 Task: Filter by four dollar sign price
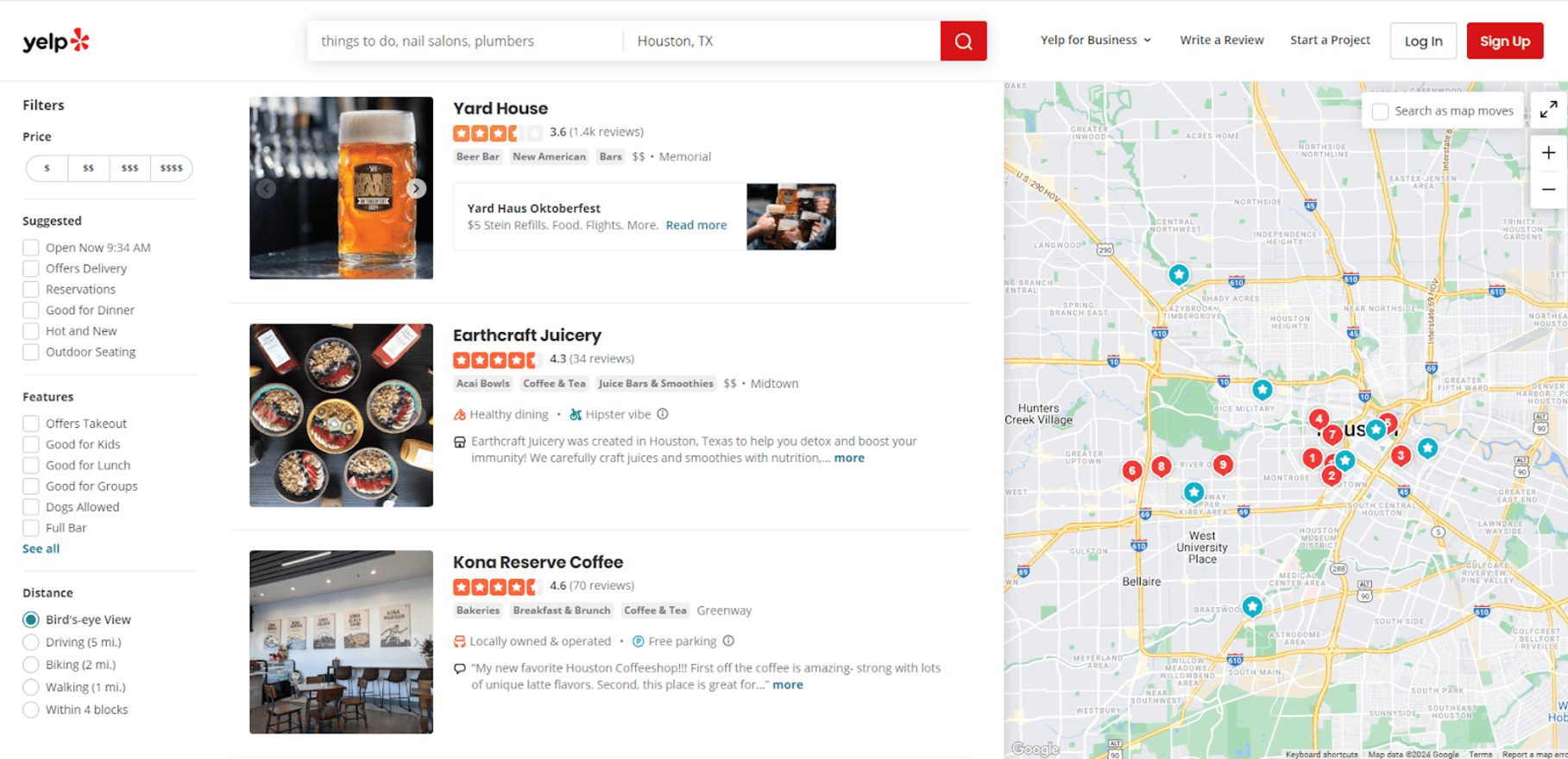[x=171, y=168]
